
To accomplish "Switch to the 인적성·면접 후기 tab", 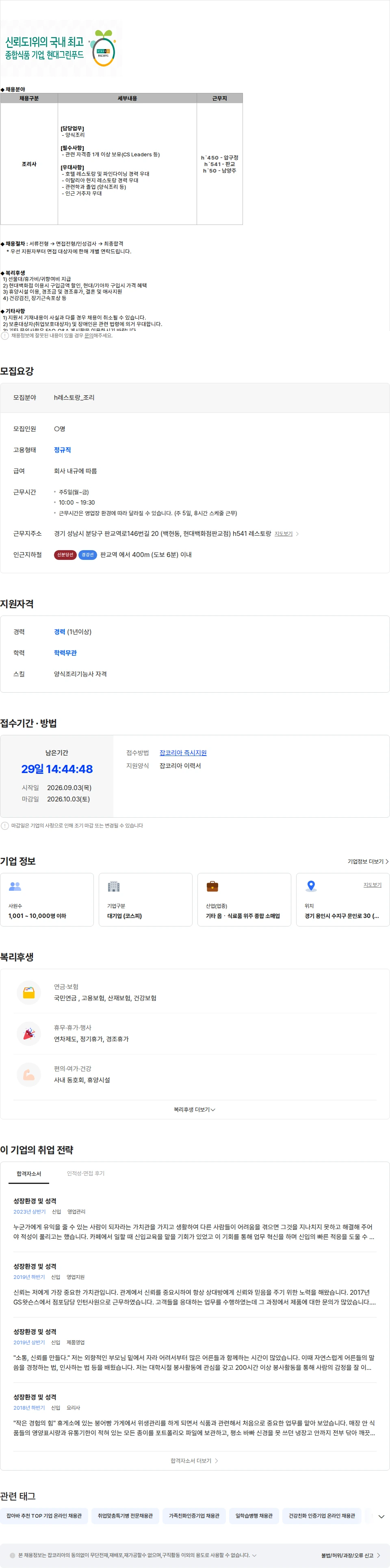I will (86, 1174).
